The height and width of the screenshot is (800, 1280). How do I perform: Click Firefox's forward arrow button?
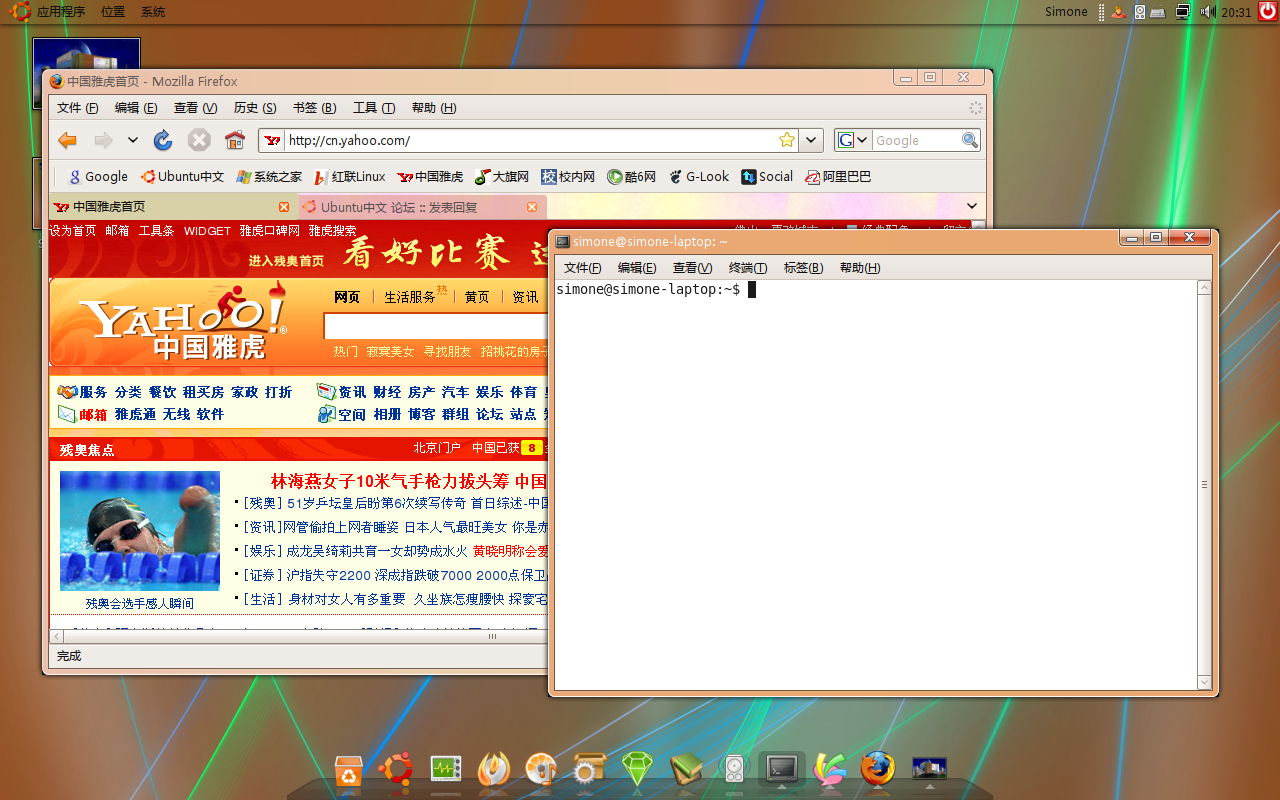pyautogui.click(x=103, y=140)
